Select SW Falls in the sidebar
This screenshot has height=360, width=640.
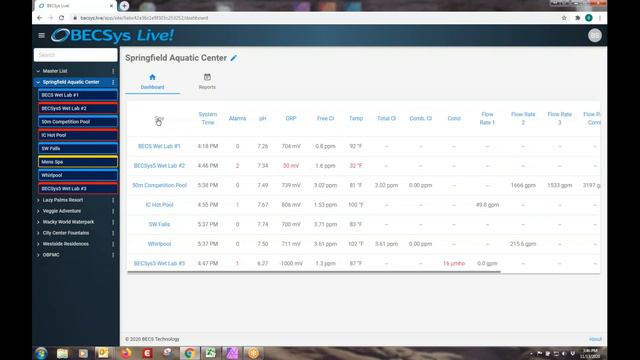(x=78, y=149)
